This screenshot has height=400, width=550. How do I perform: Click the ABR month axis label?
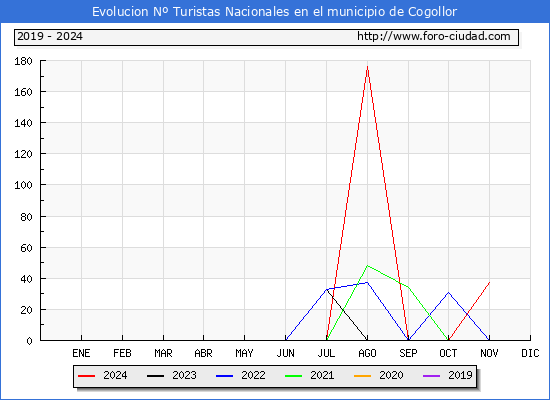[x=203, y=353]
